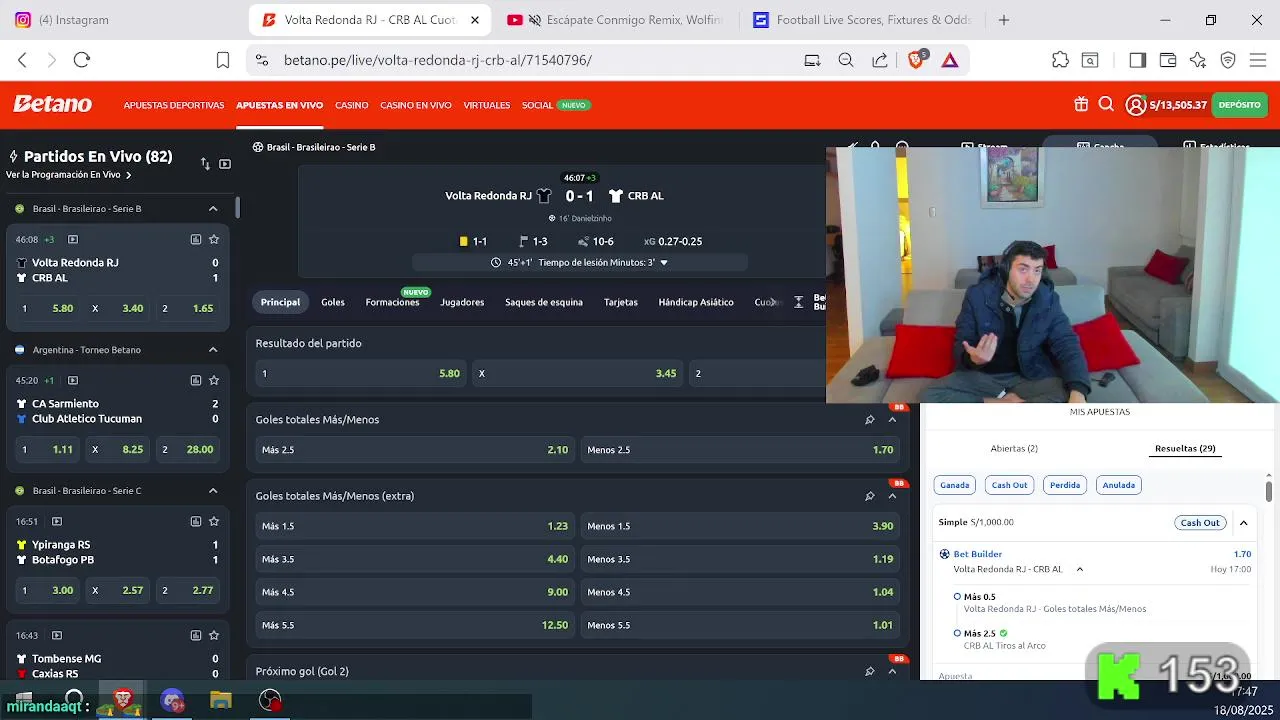Open the Betano search icon
The width and height of the screenshot is (1280, 720).
(1106, 104)
